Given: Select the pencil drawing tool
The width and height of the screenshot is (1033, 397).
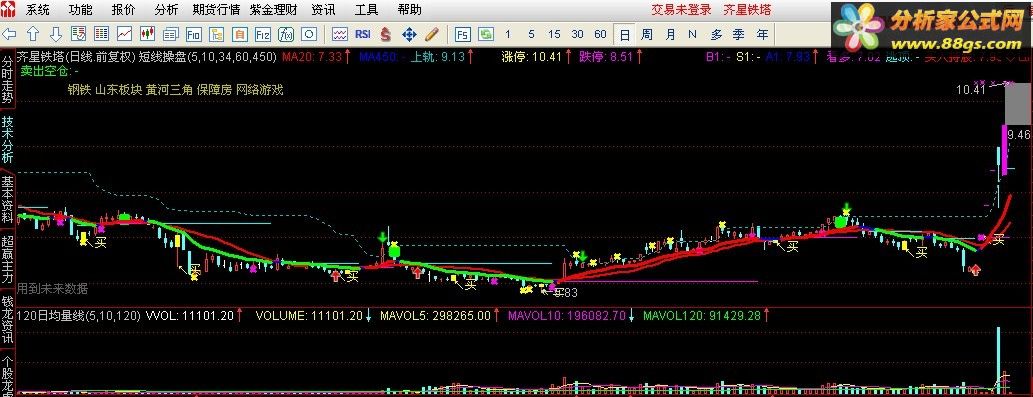Looking at the screenshot, I should click(x=432, y=34).
